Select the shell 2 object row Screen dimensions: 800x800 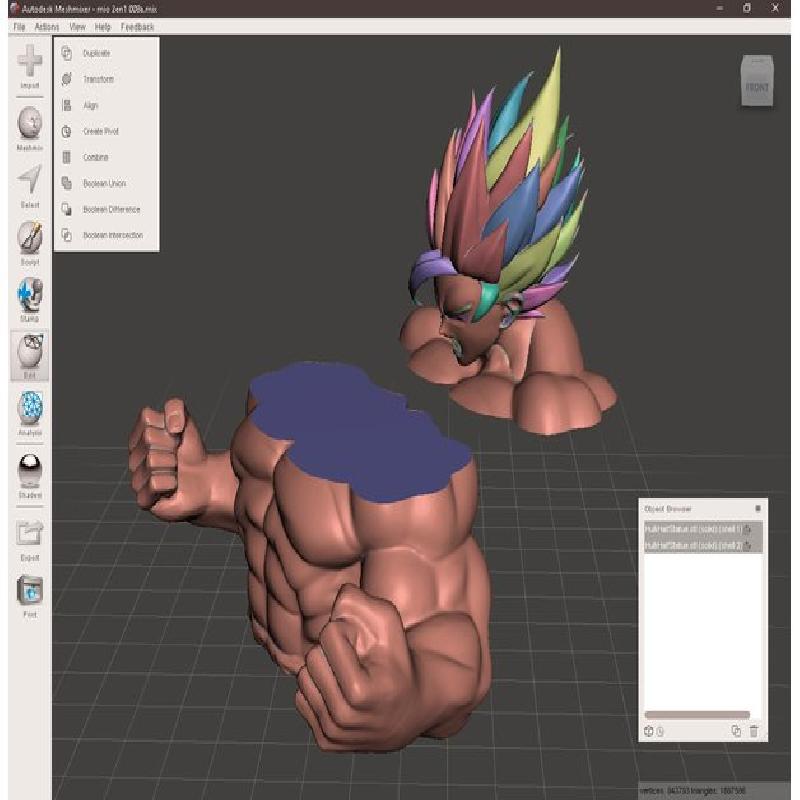point(703,545)
